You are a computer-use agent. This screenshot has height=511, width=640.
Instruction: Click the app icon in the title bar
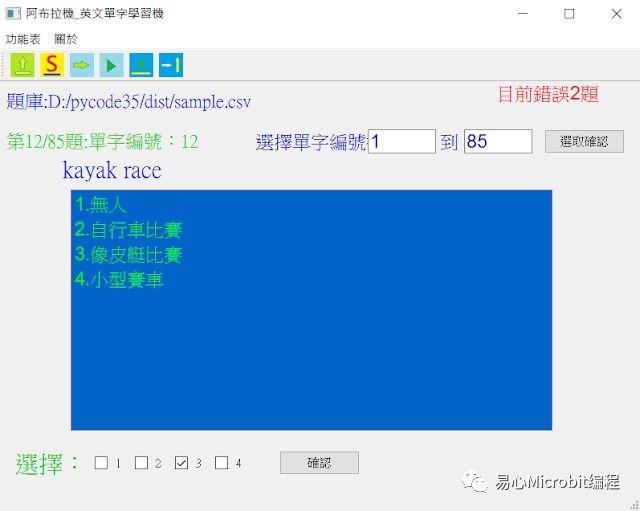point(13,13)
